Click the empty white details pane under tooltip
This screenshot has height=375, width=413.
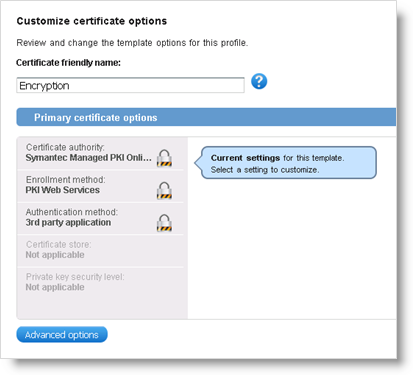pos(292,248)
